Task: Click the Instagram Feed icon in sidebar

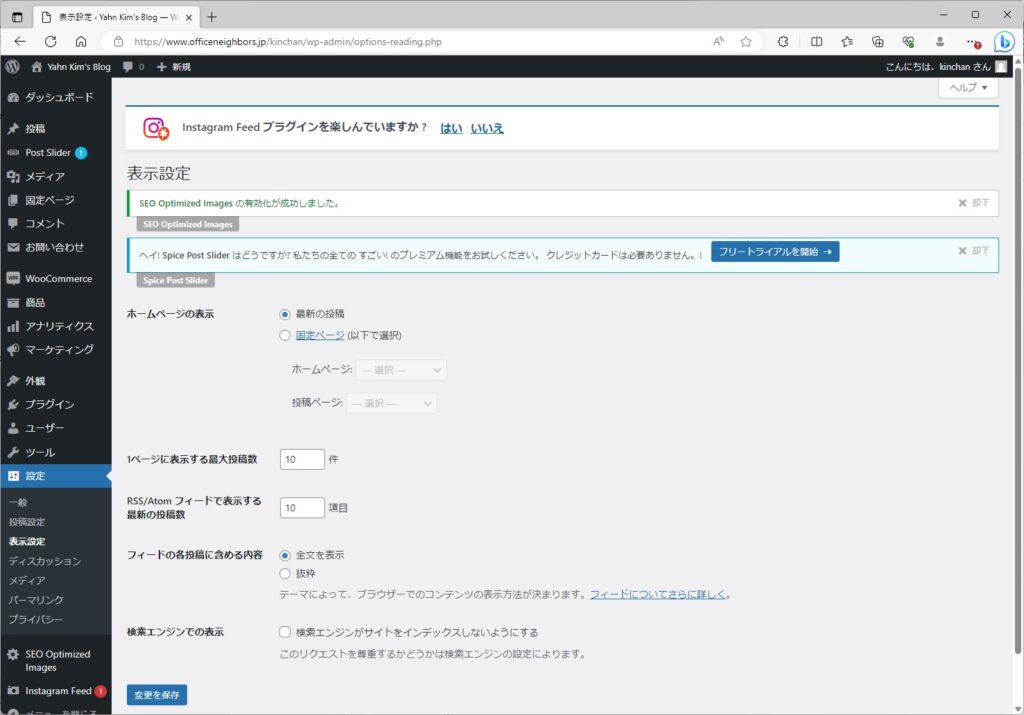Action: [13, 691]
